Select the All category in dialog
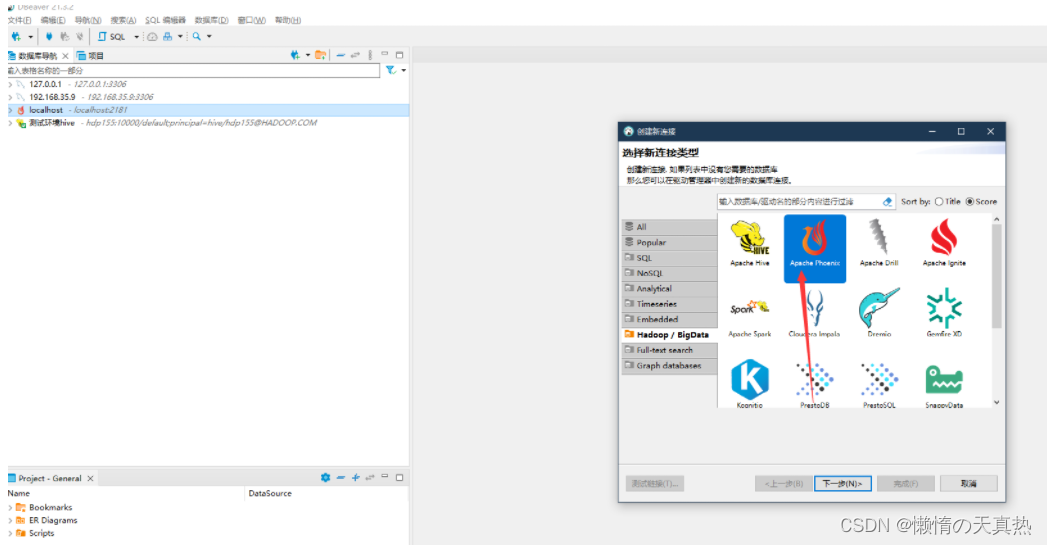This screenshot has width=1047, height=545. coord(669,227)
